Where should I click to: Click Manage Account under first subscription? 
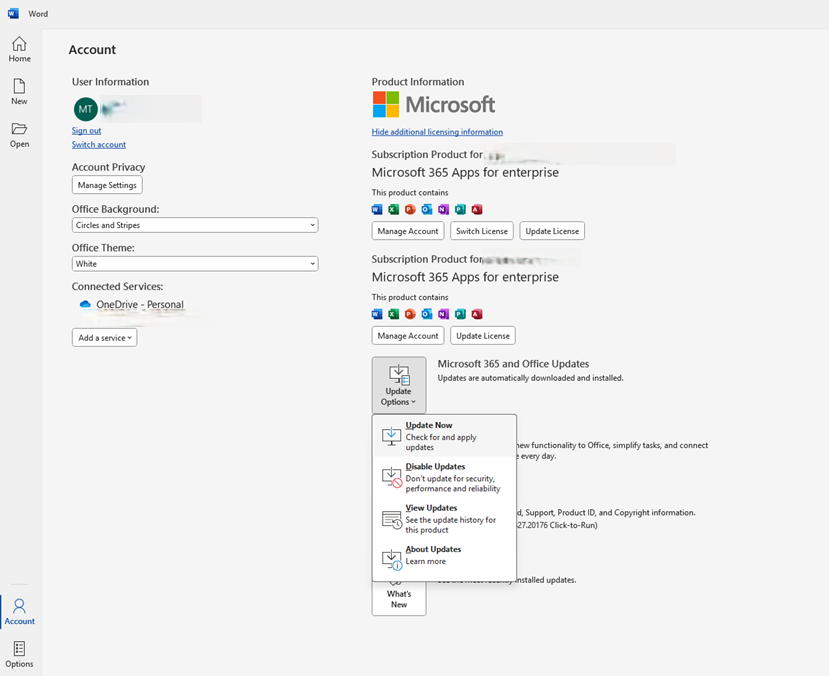point(408,231)
